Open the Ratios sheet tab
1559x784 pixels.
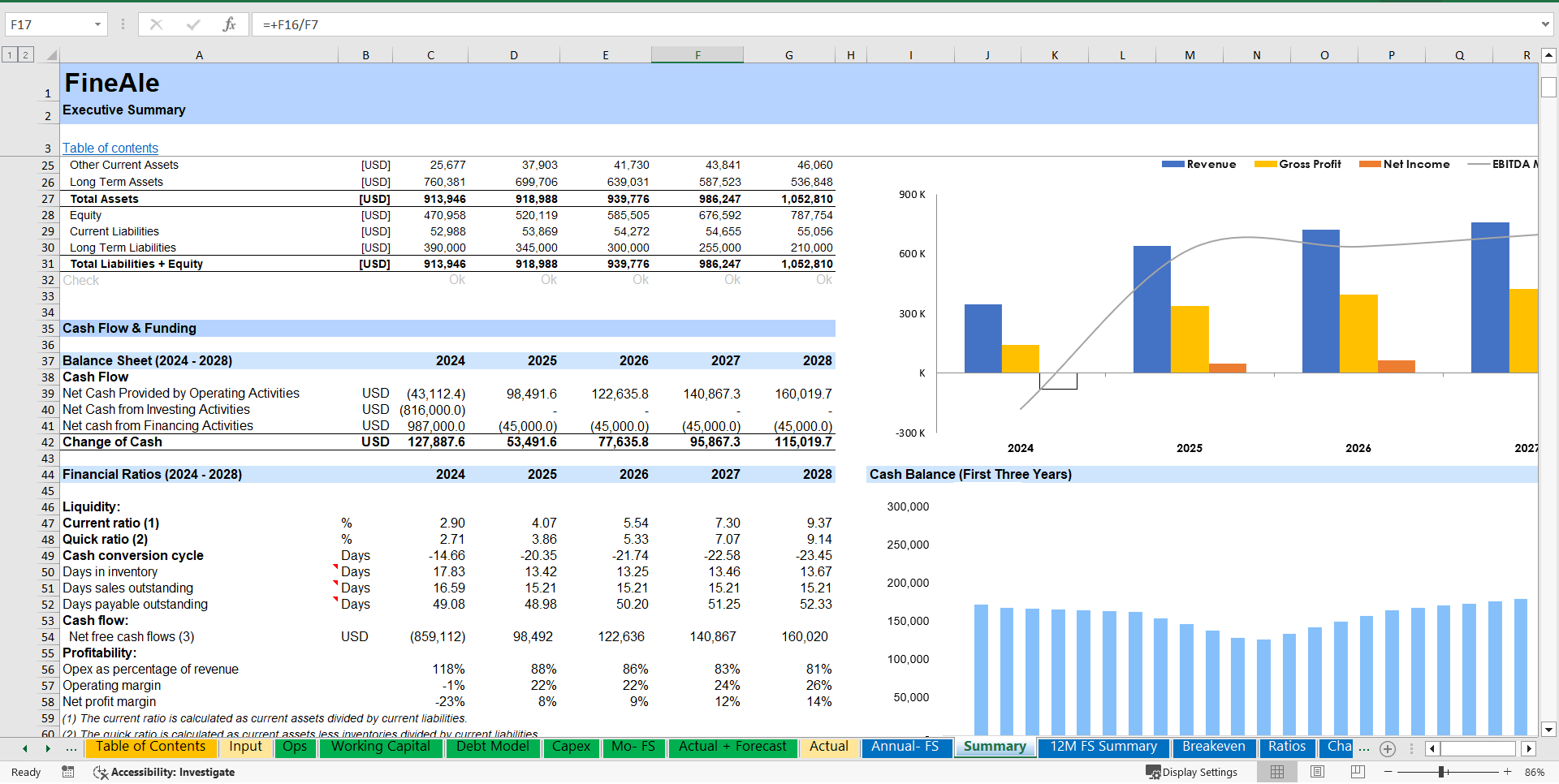(x=1287, y=747)
